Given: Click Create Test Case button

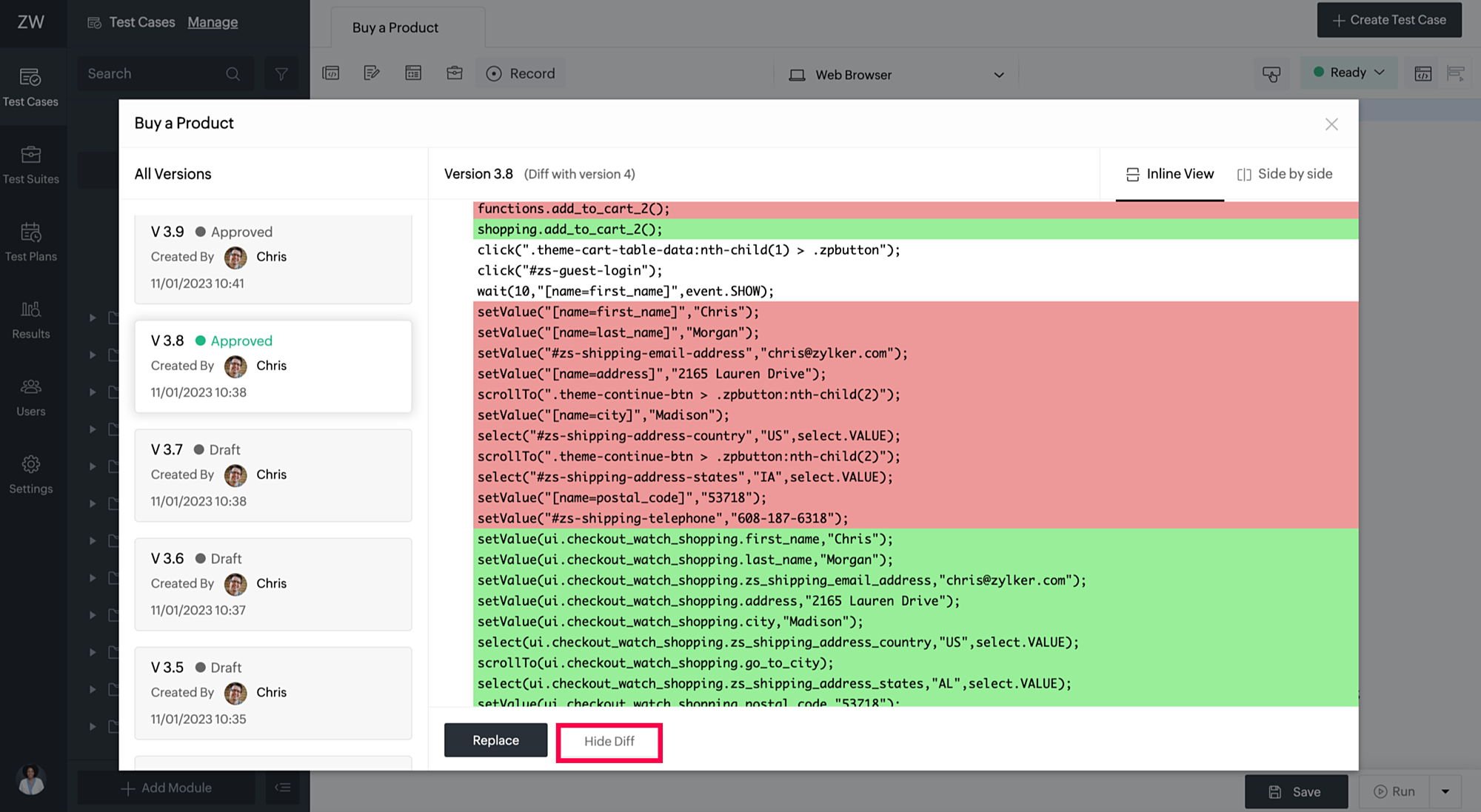Looking at the screenshot, I should coord(1389,20).
